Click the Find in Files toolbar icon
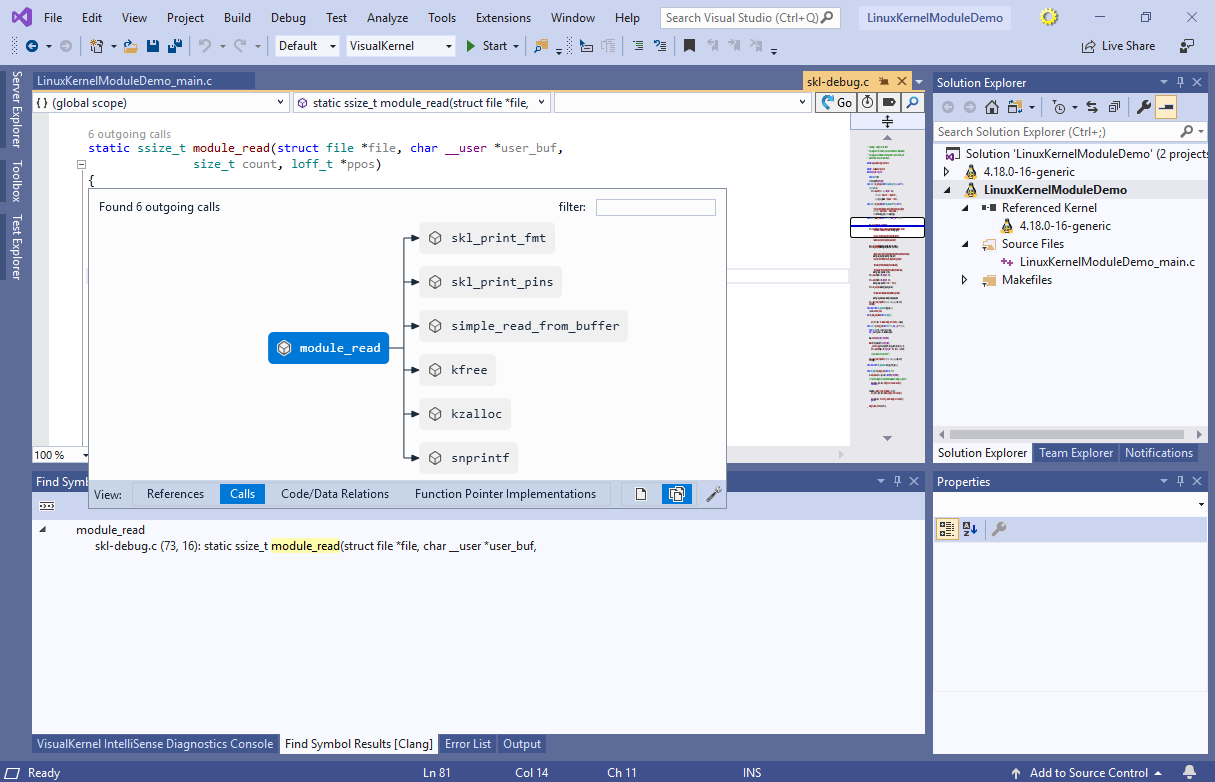 541,46
